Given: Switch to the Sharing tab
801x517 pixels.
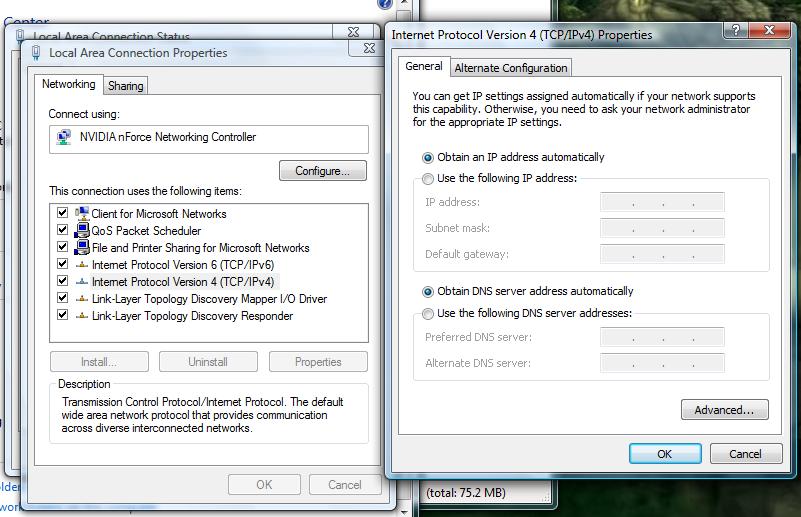Looking at the screenshot, I should pos(126,86).
